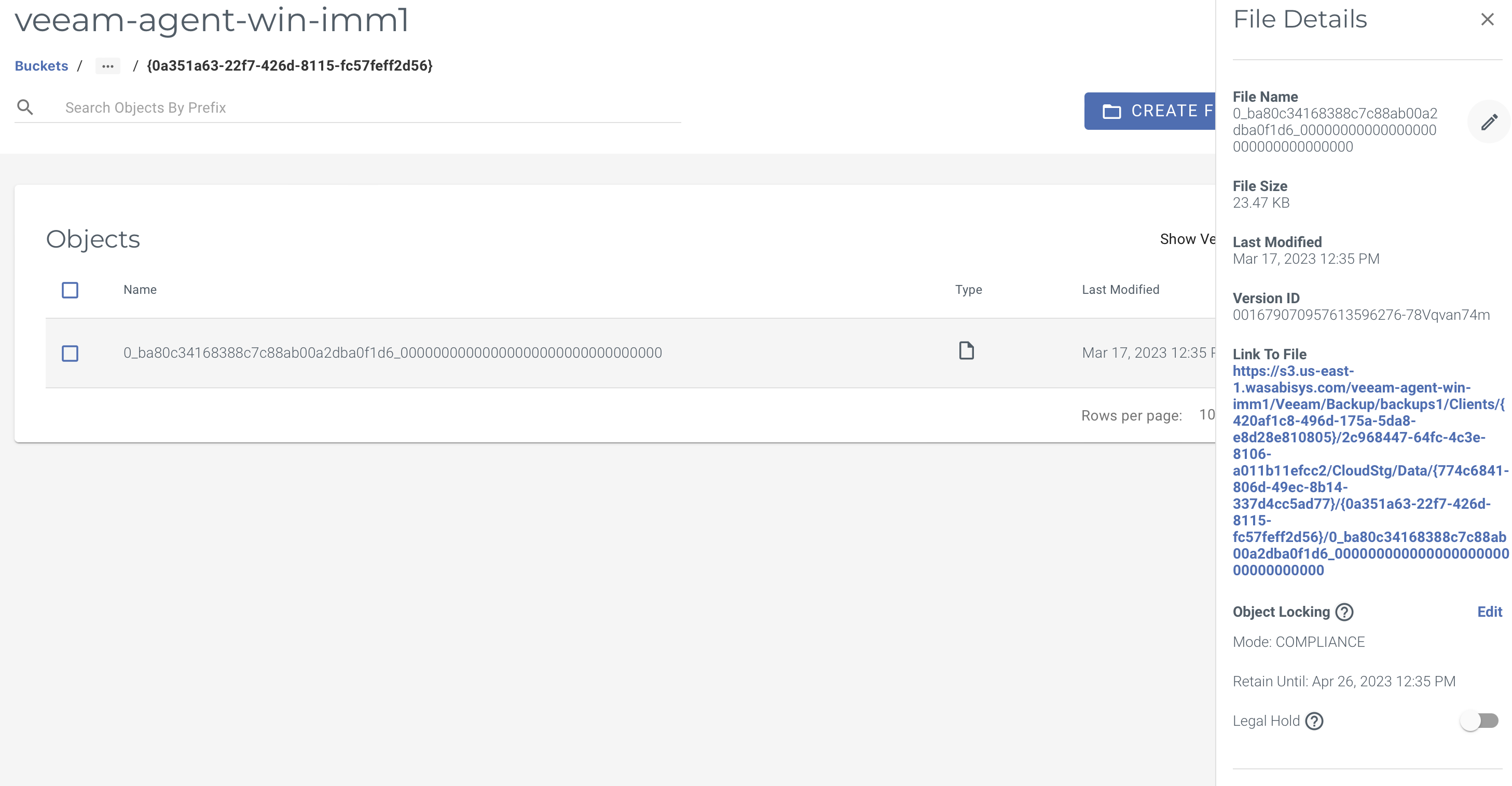Viewport: 1512px width, 786px height.
Task: Edit Object Locking settings
Action: click(1489, 612)
